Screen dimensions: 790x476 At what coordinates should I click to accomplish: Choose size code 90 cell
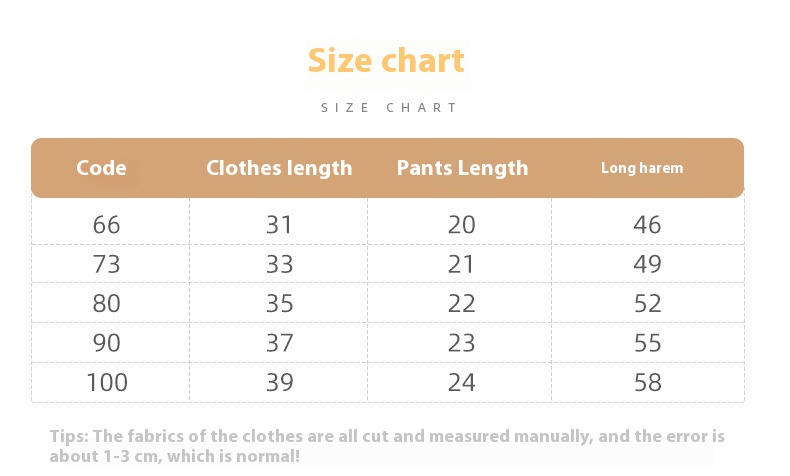[x=106, y=343]
